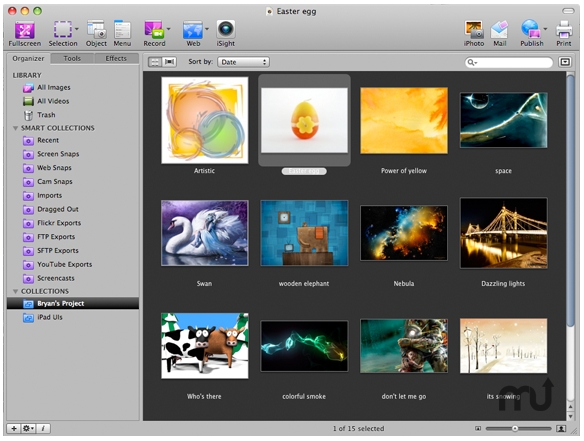
Task: Open the Publish dropdown arrow
Action: pyautogui.click(x=545, y=29)
